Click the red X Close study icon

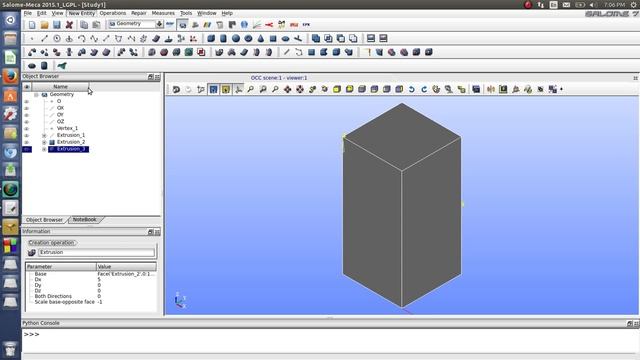[69, 24]
